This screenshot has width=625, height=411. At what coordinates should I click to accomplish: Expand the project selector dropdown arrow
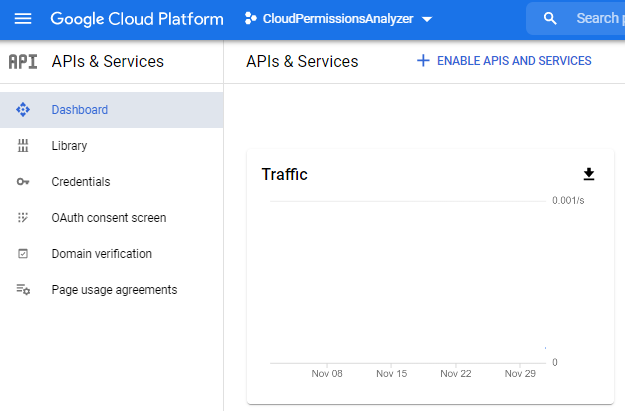[x=427, y=20]
